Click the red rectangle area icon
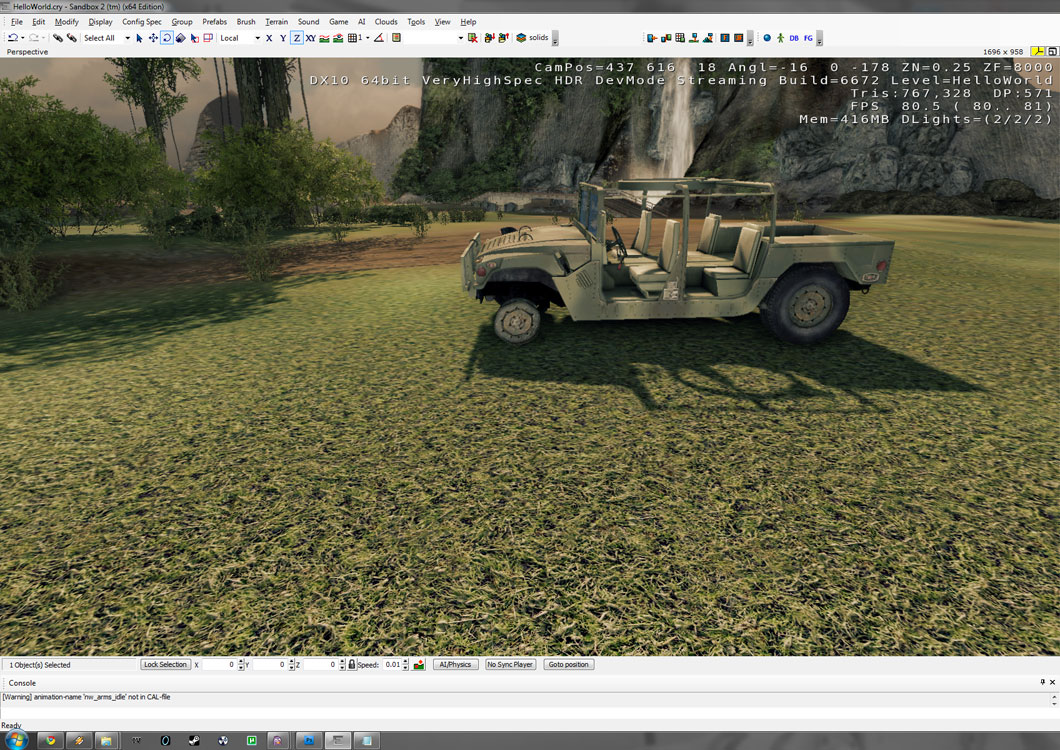1060x750 pixels. 208,38
